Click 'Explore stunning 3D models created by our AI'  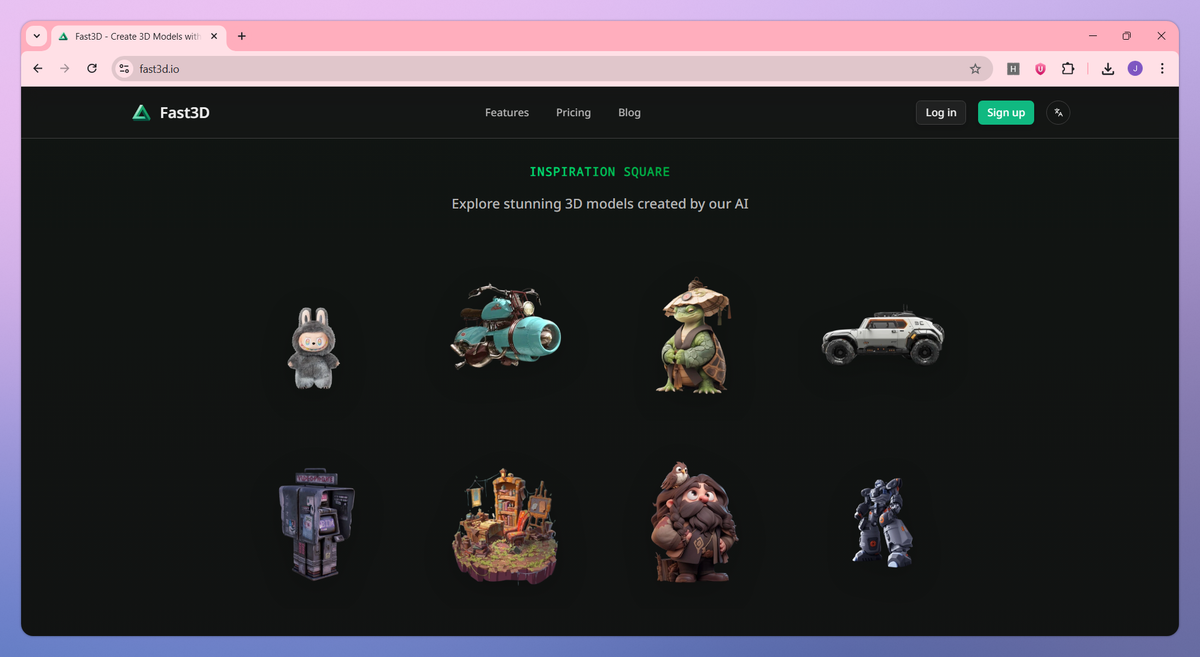[600, 204]
